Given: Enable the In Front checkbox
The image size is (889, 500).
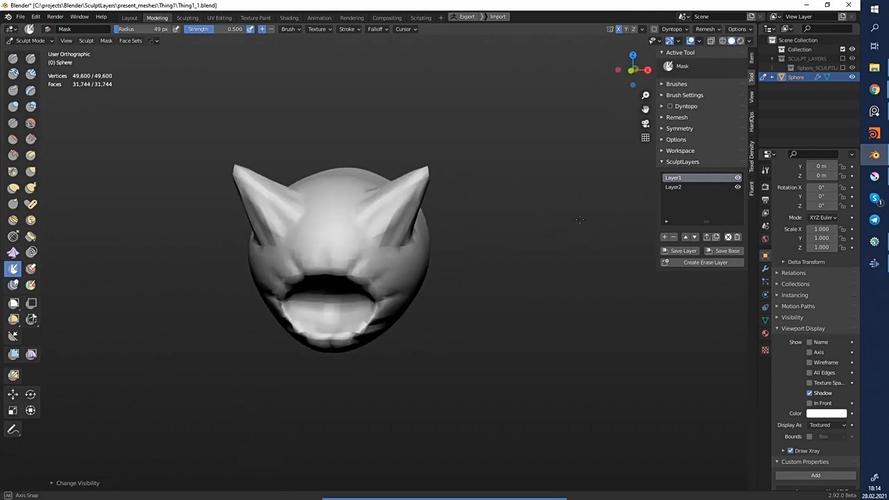Looking at the screenshot, I should (809, 403).
